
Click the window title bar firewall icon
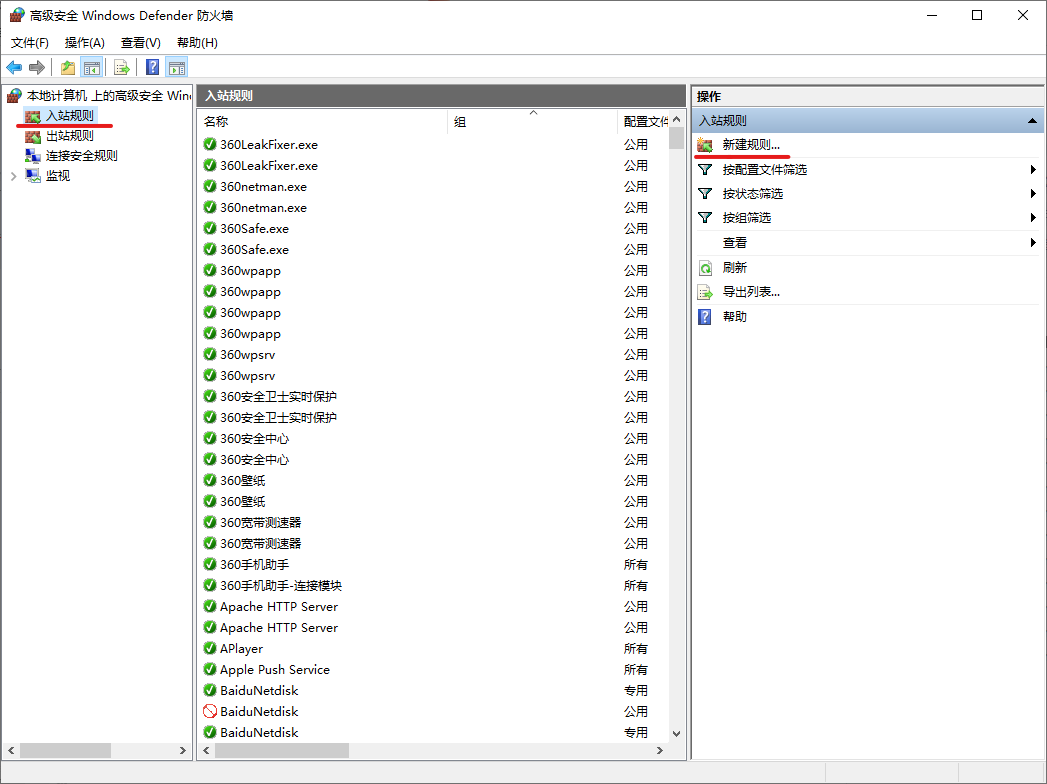(17, 15)
